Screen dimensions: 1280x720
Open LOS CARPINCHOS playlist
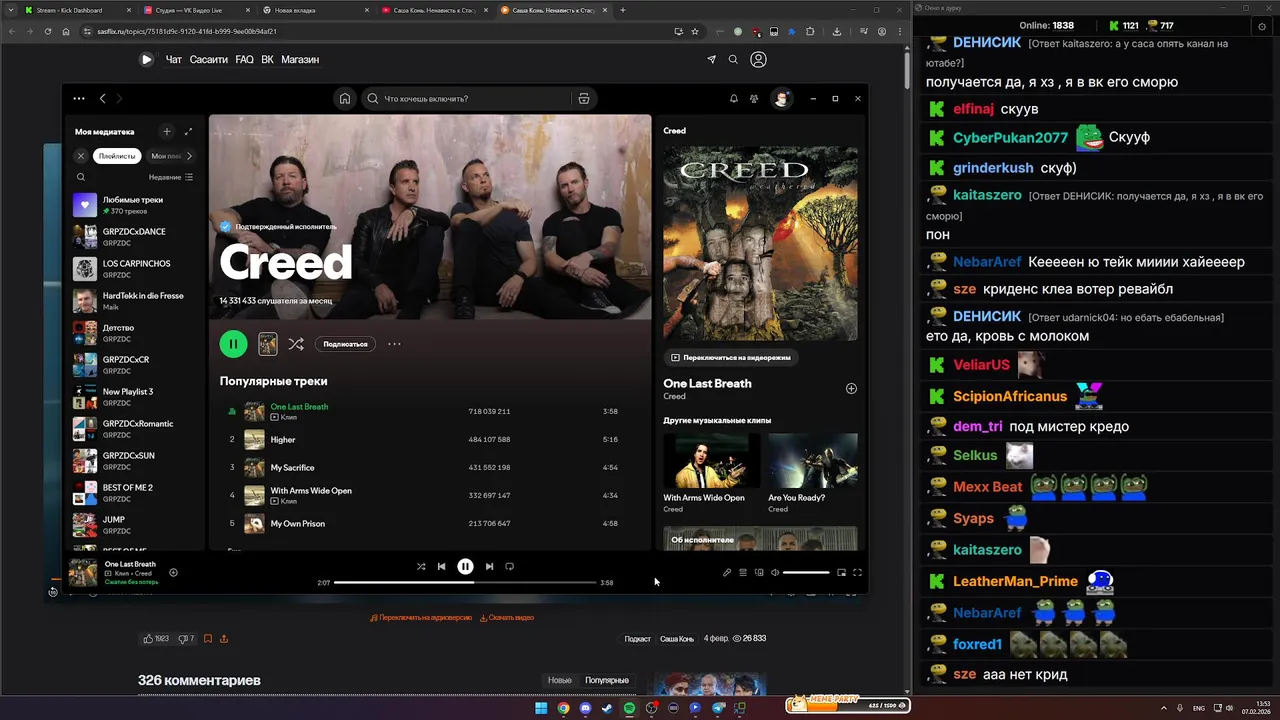click(x=134, y=269)
